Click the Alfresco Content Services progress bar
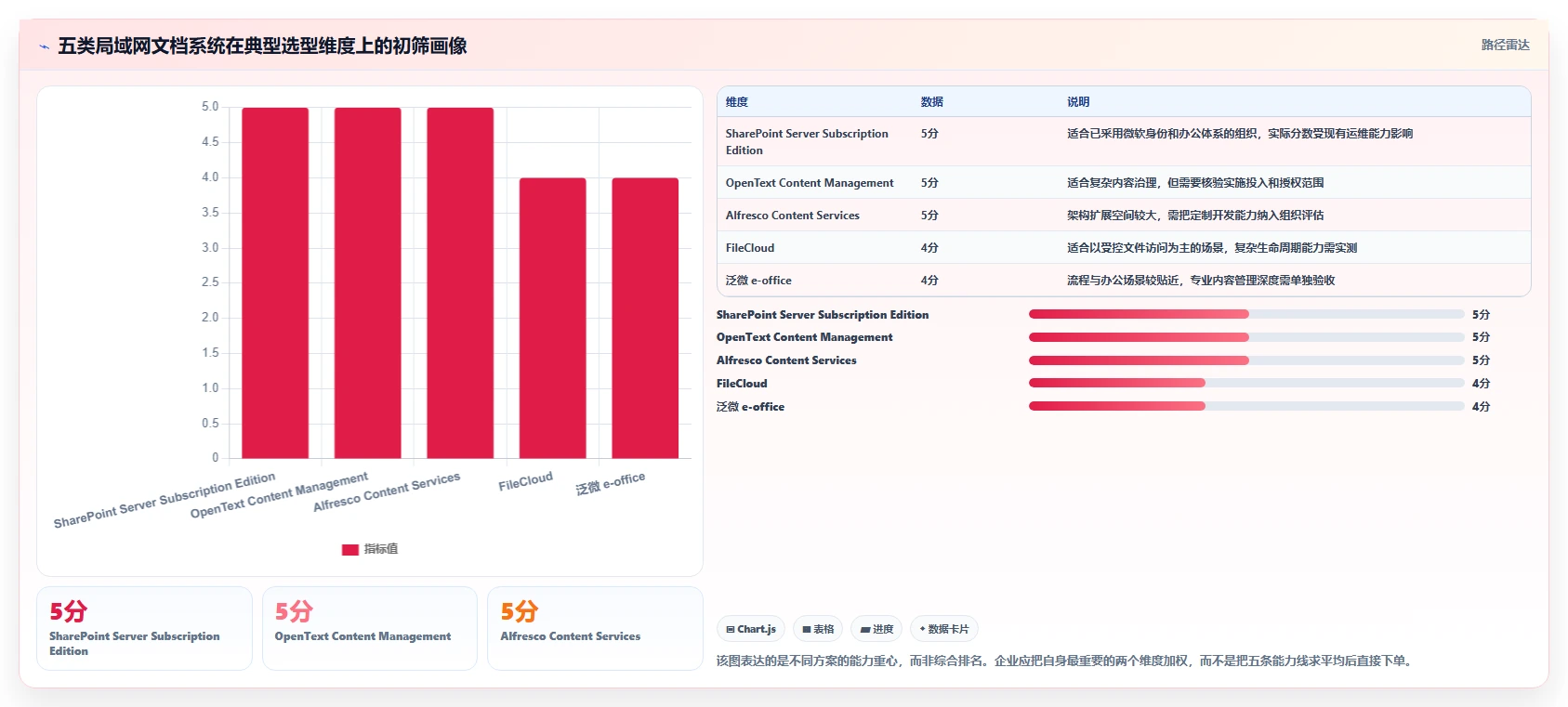Image resolution: width=1568 pixels, height=707 pixels. 1246,360
